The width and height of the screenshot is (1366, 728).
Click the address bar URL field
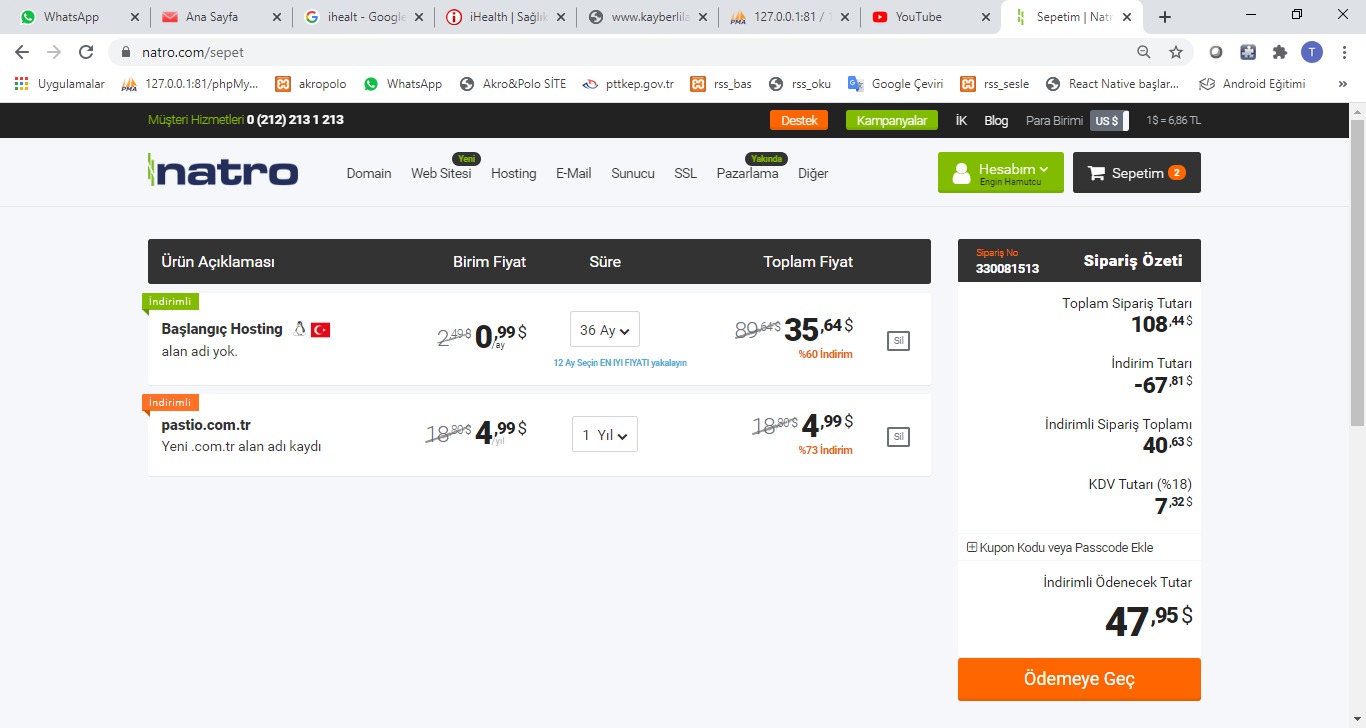600,52
